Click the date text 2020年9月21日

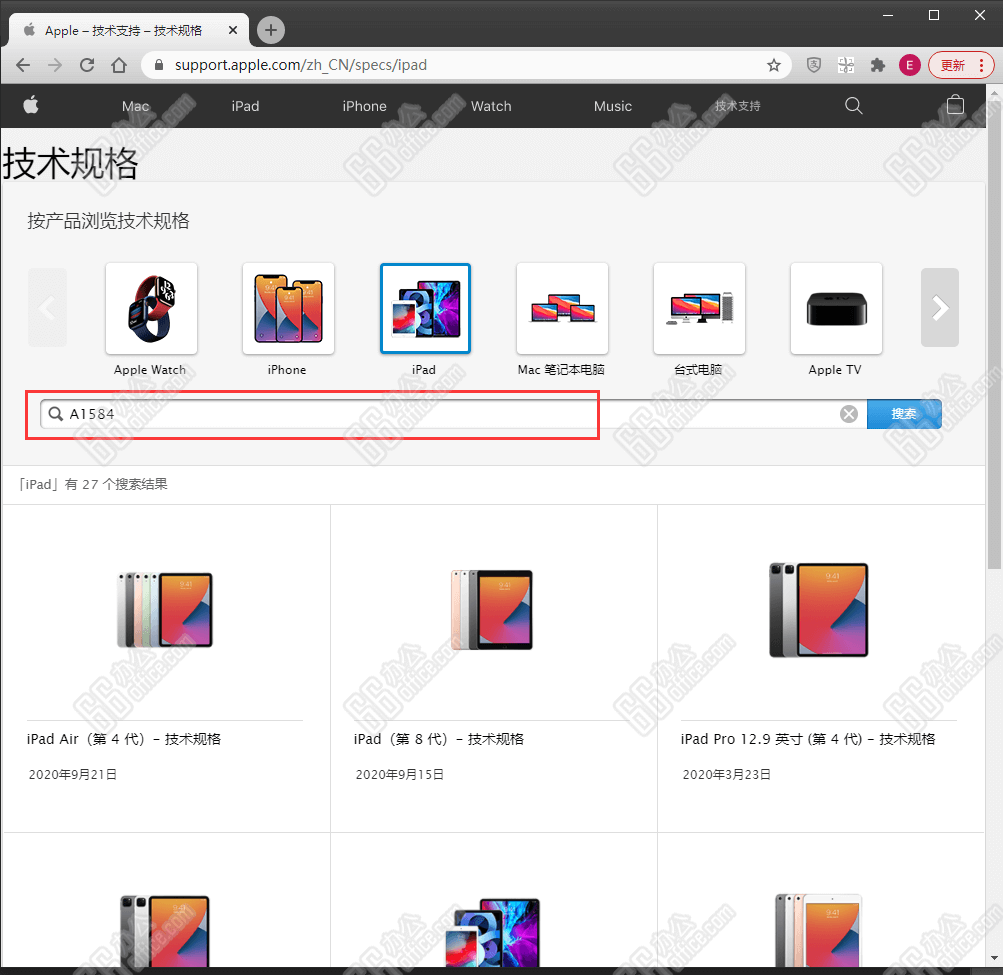coord(73,775)
